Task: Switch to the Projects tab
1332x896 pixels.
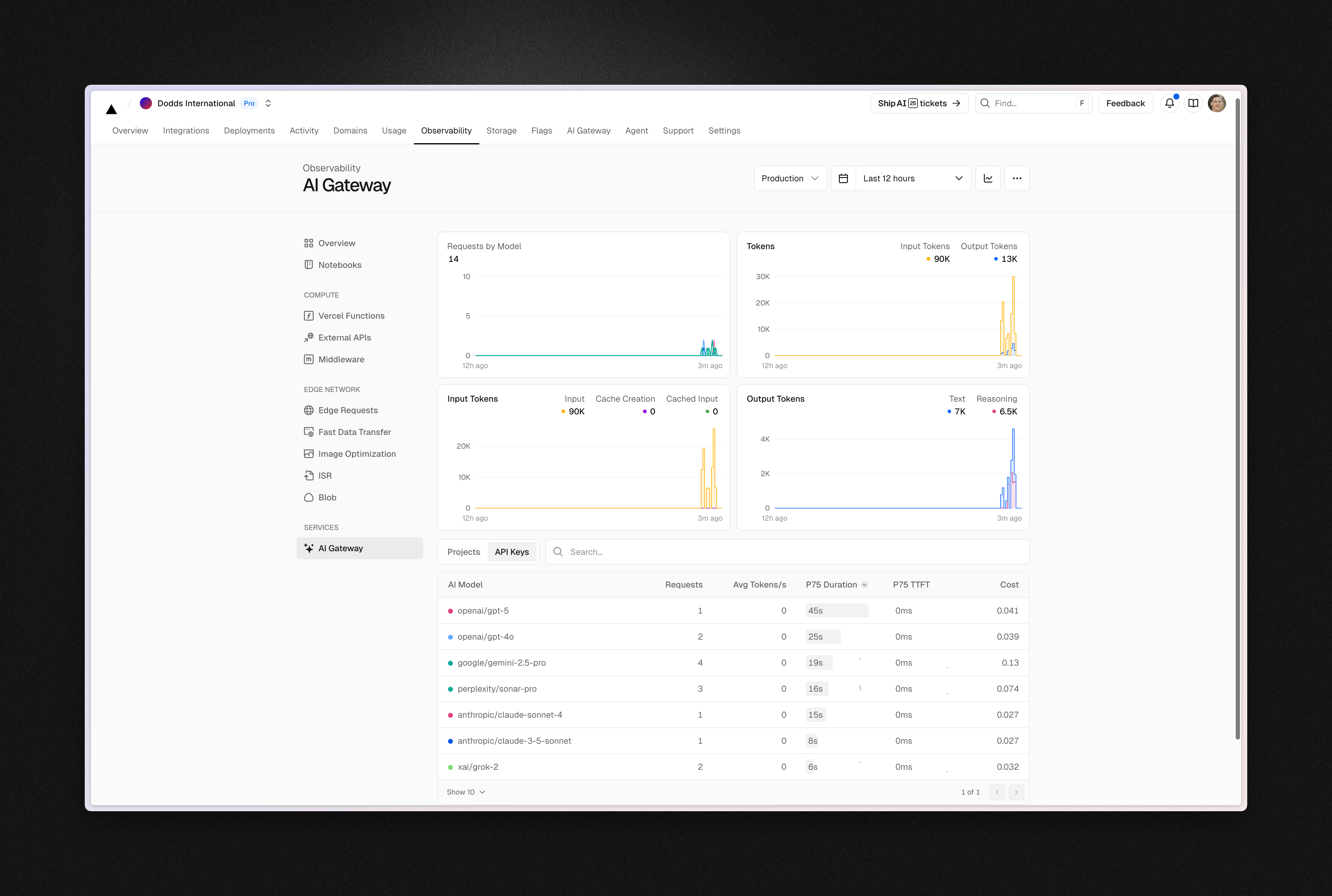Action: (463, 552)
